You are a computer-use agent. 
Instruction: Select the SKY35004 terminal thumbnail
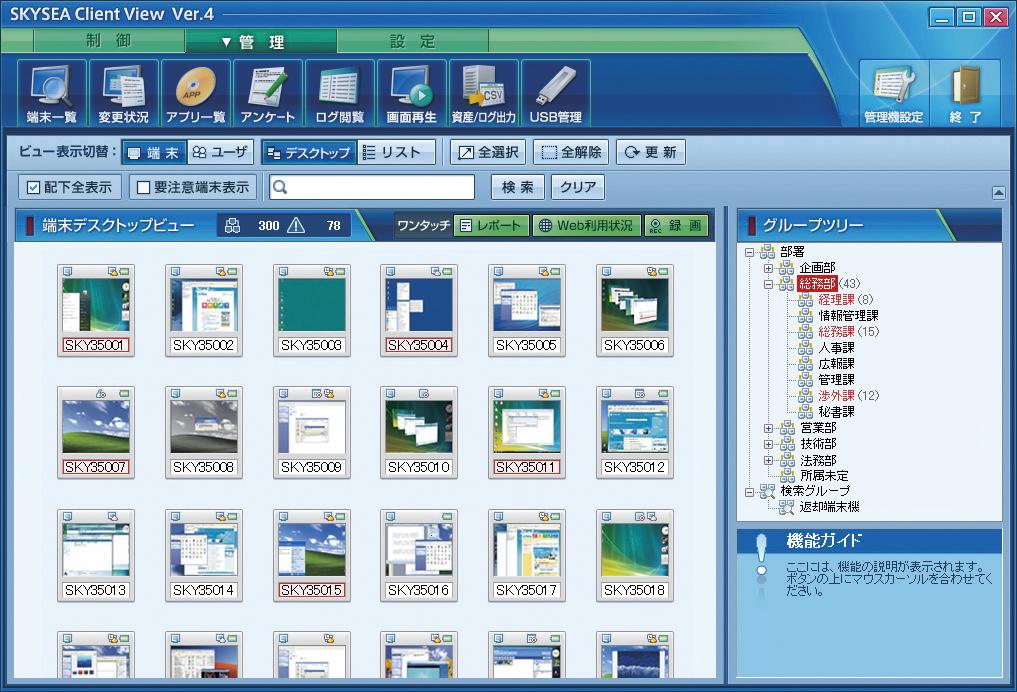(x=419, y=310)
